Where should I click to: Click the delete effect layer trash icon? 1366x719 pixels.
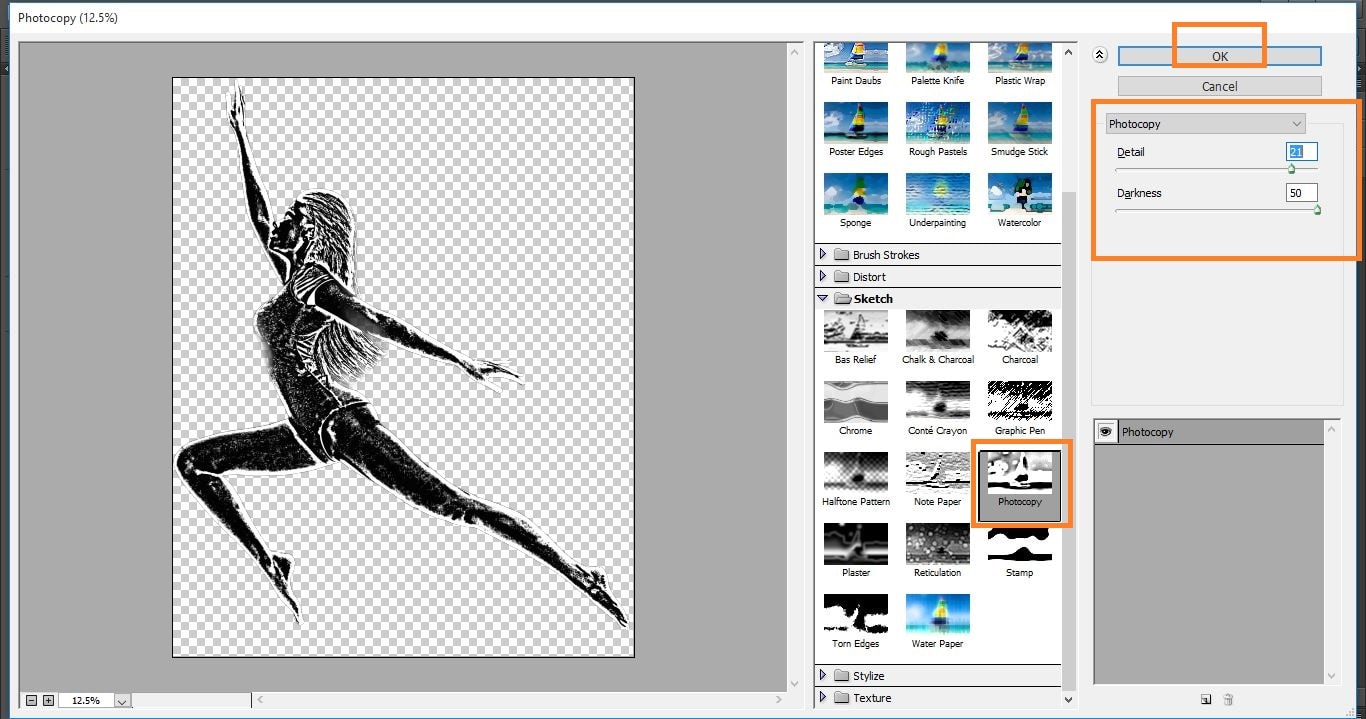pos(1229,700)
